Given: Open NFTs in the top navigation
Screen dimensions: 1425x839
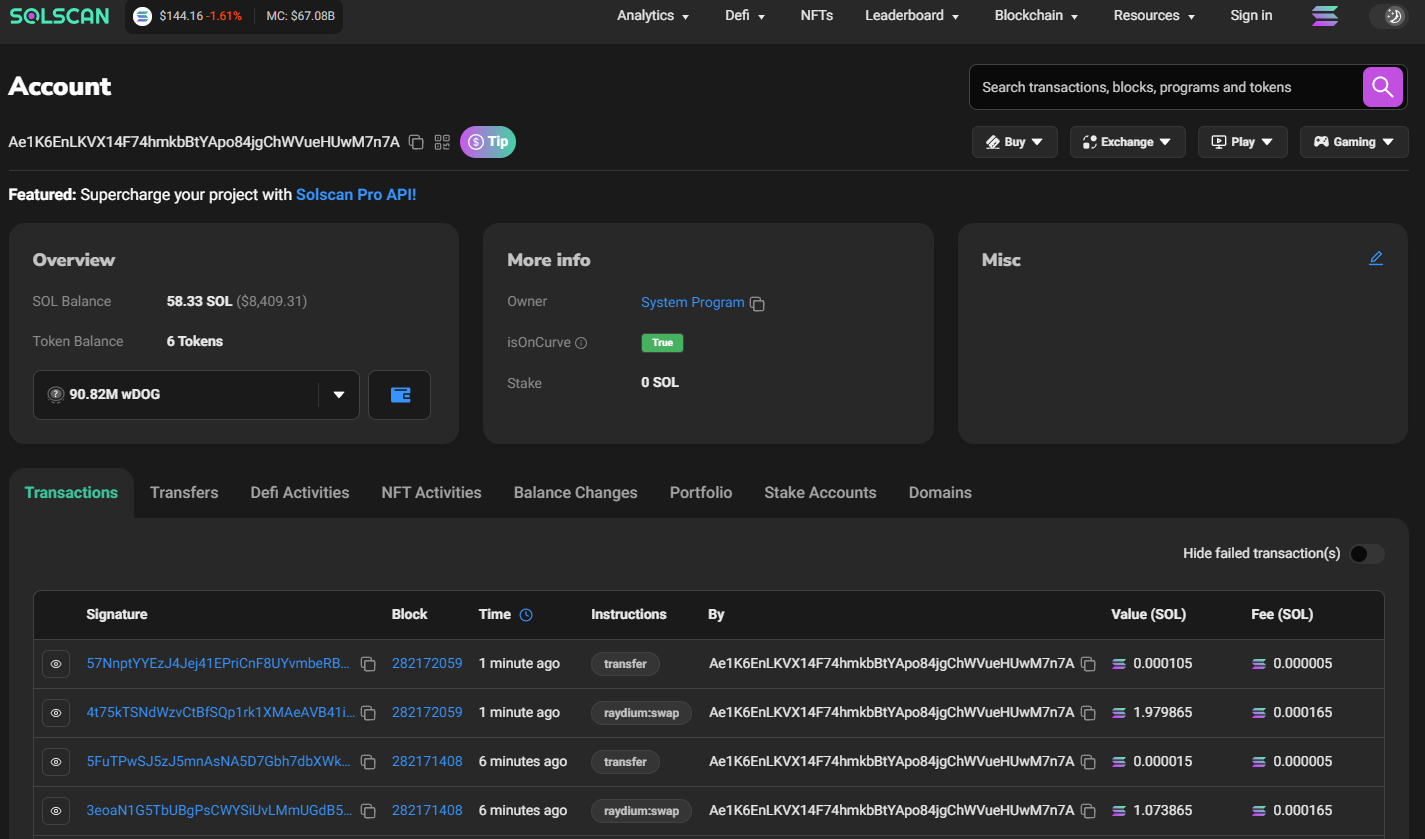Looking at the screenshot, I should pos(817,16).
